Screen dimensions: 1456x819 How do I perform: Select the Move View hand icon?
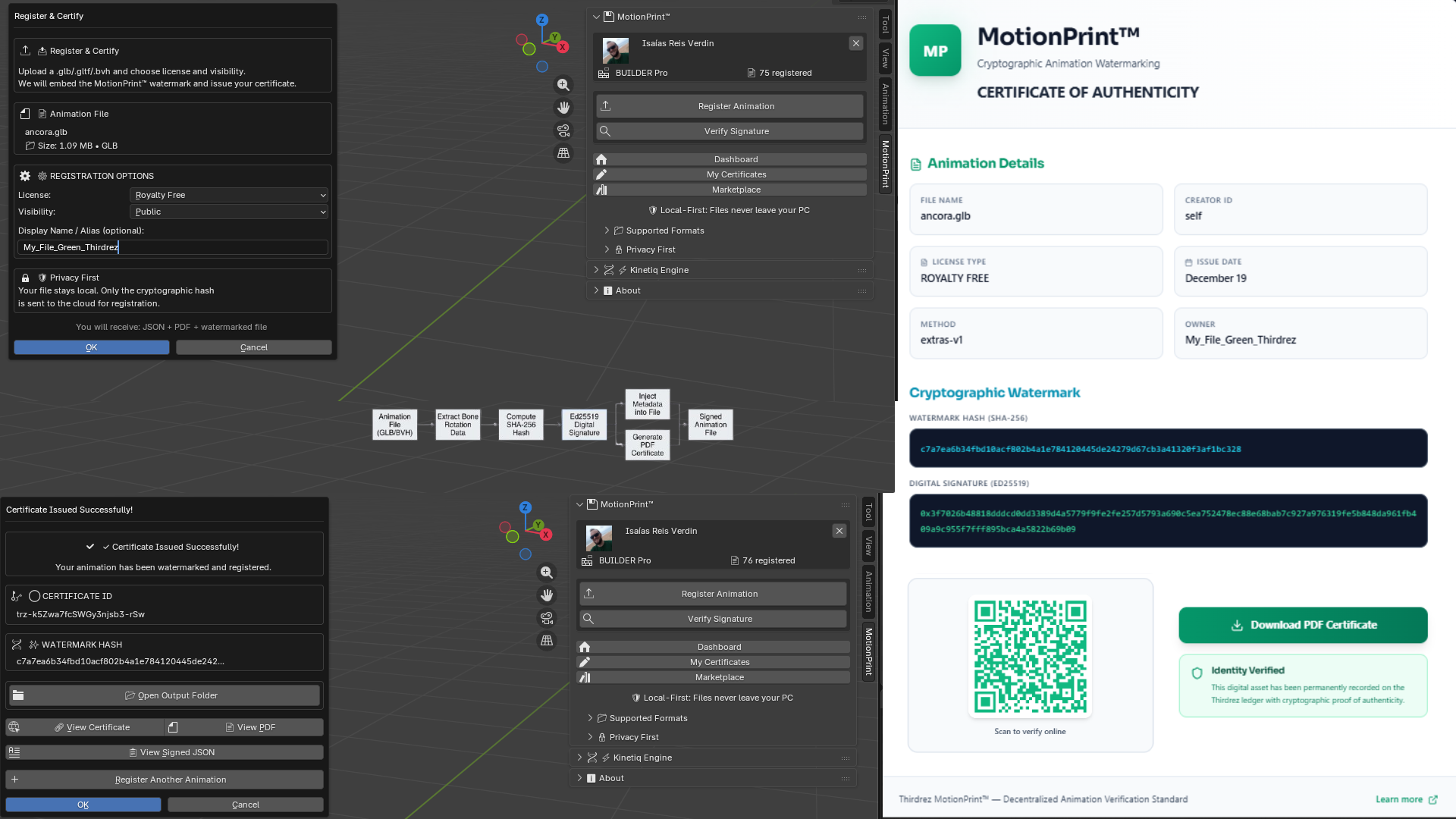click(563, 108)
